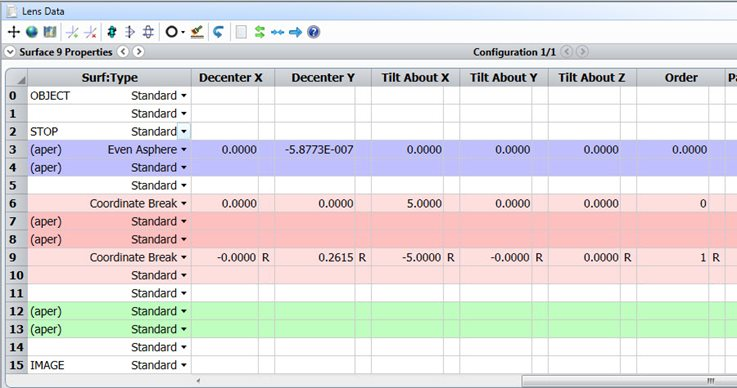
Task: Click the globe icon in the toolbar
Action: tap(32, 32)
